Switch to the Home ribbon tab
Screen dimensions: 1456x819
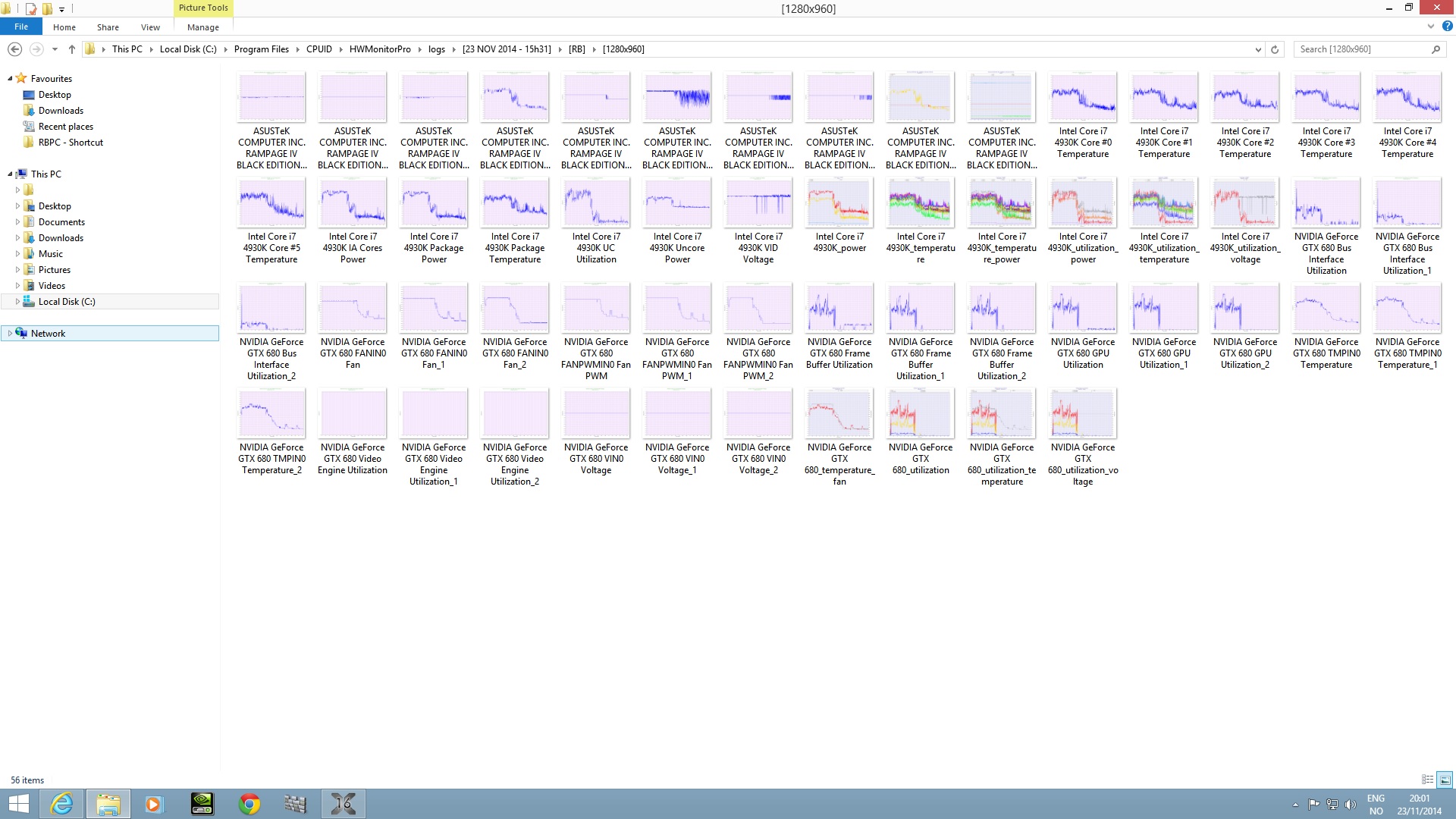click(64, 27)
